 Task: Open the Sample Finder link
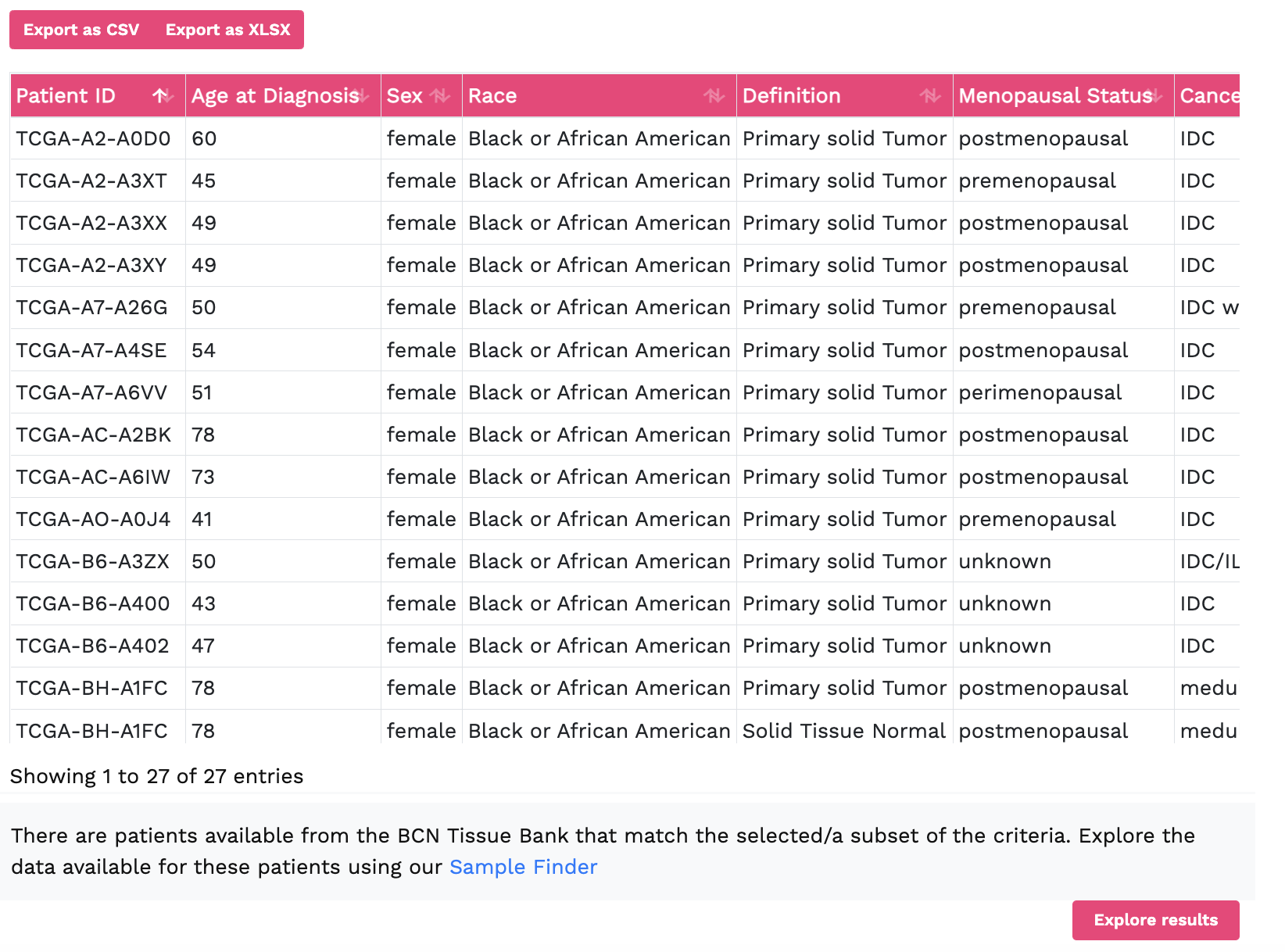tap(523, 867)
